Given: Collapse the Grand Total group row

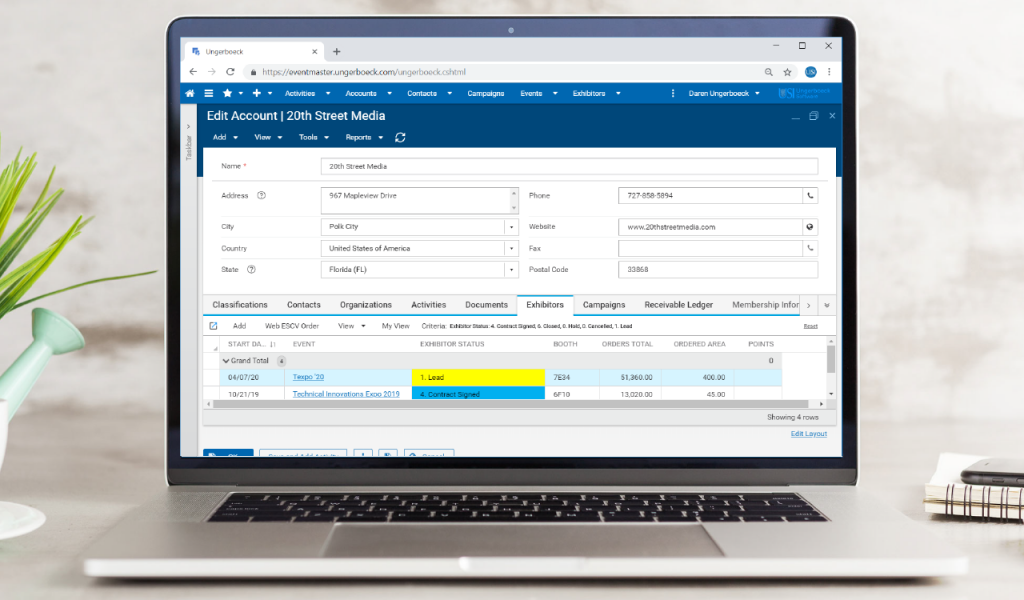Looking at the screenshot, I should [x=226, y=361].
